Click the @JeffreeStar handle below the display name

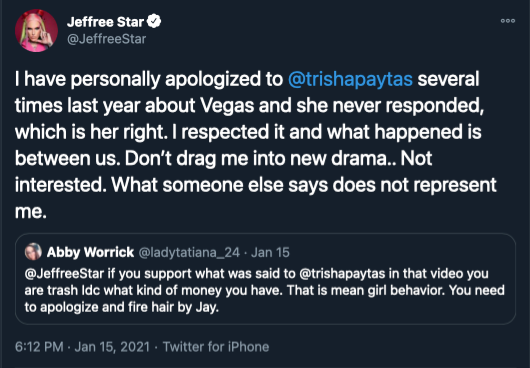tap(106, 39)
